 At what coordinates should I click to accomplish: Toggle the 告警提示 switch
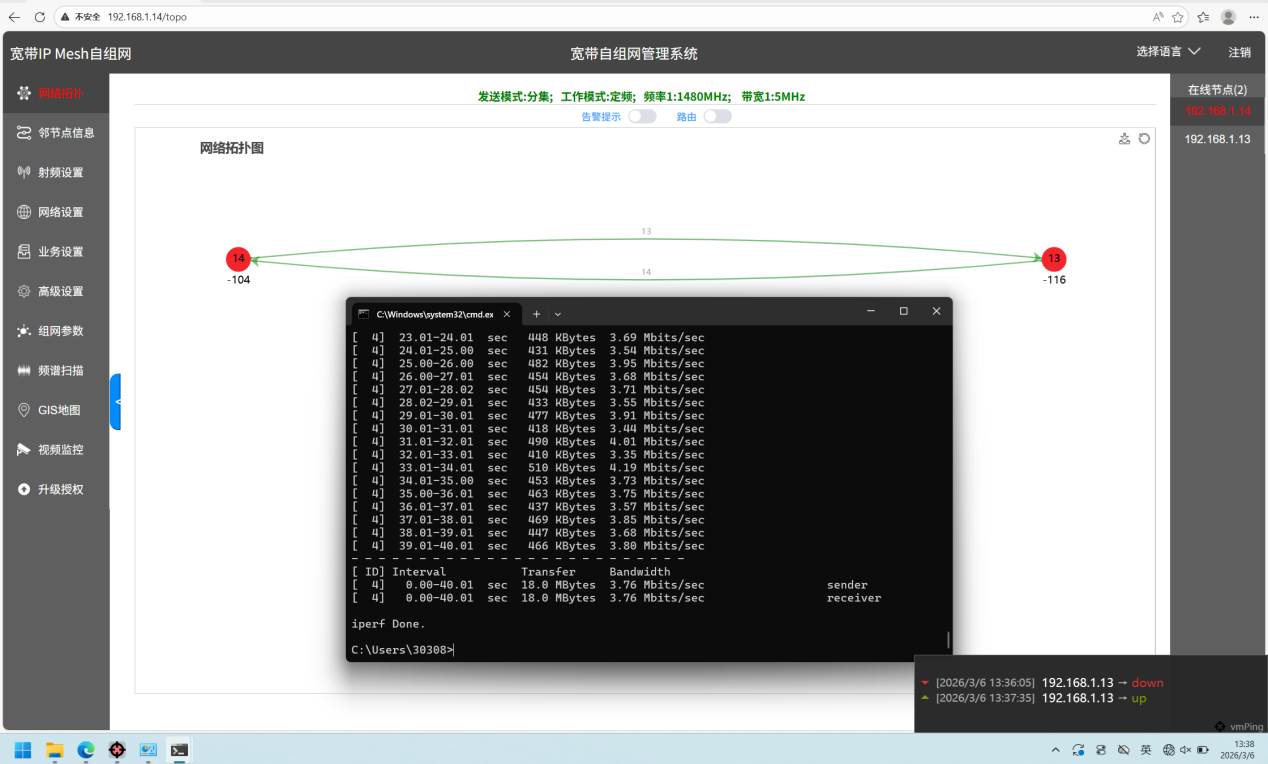(x=642, y=116)
